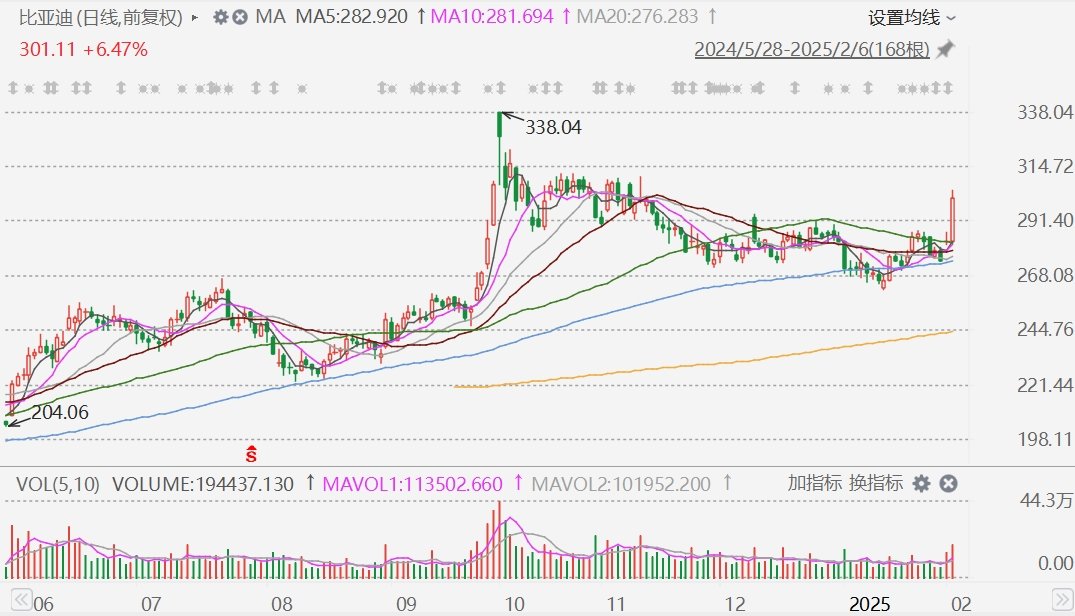The height and width of the screenshot is (616, 1075).
Task: Open the date range 2024/5/28-2025/2/6 link
Action: [812, 49]
